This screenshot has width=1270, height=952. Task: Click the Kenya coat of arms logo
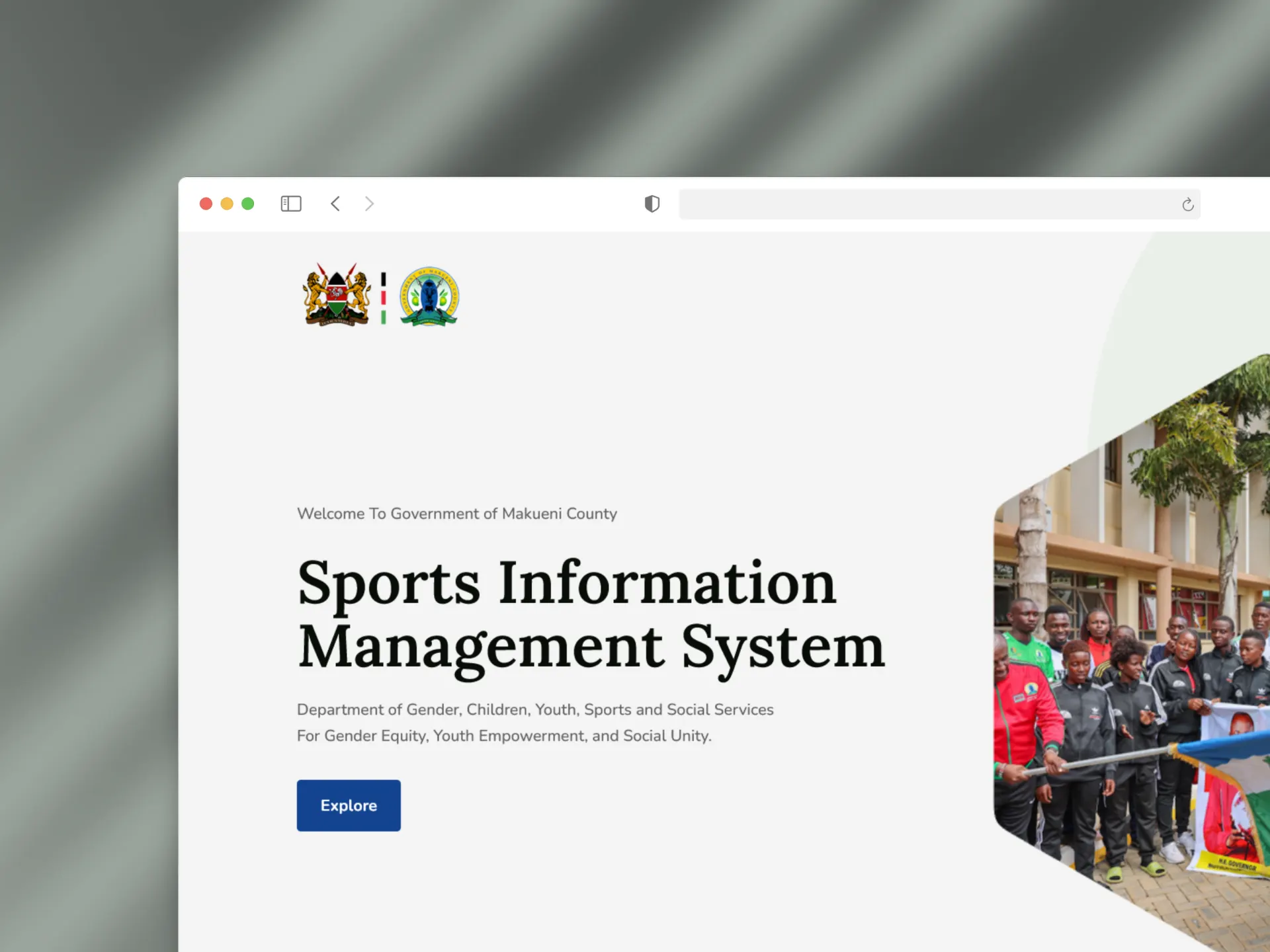pos(336,296)
